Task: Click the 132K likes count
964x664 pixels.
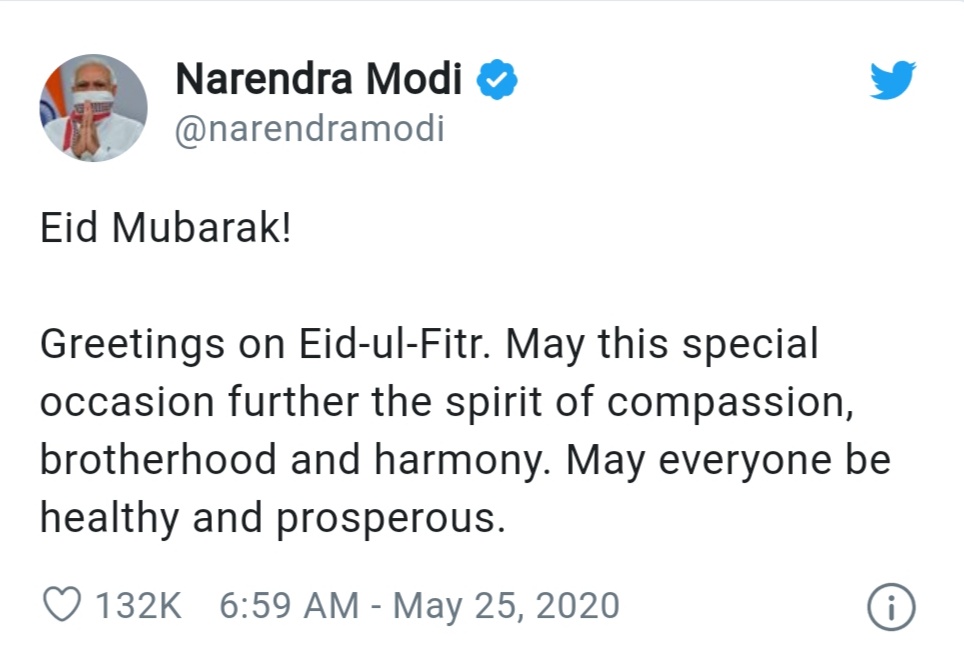Action: pos(138,605)
